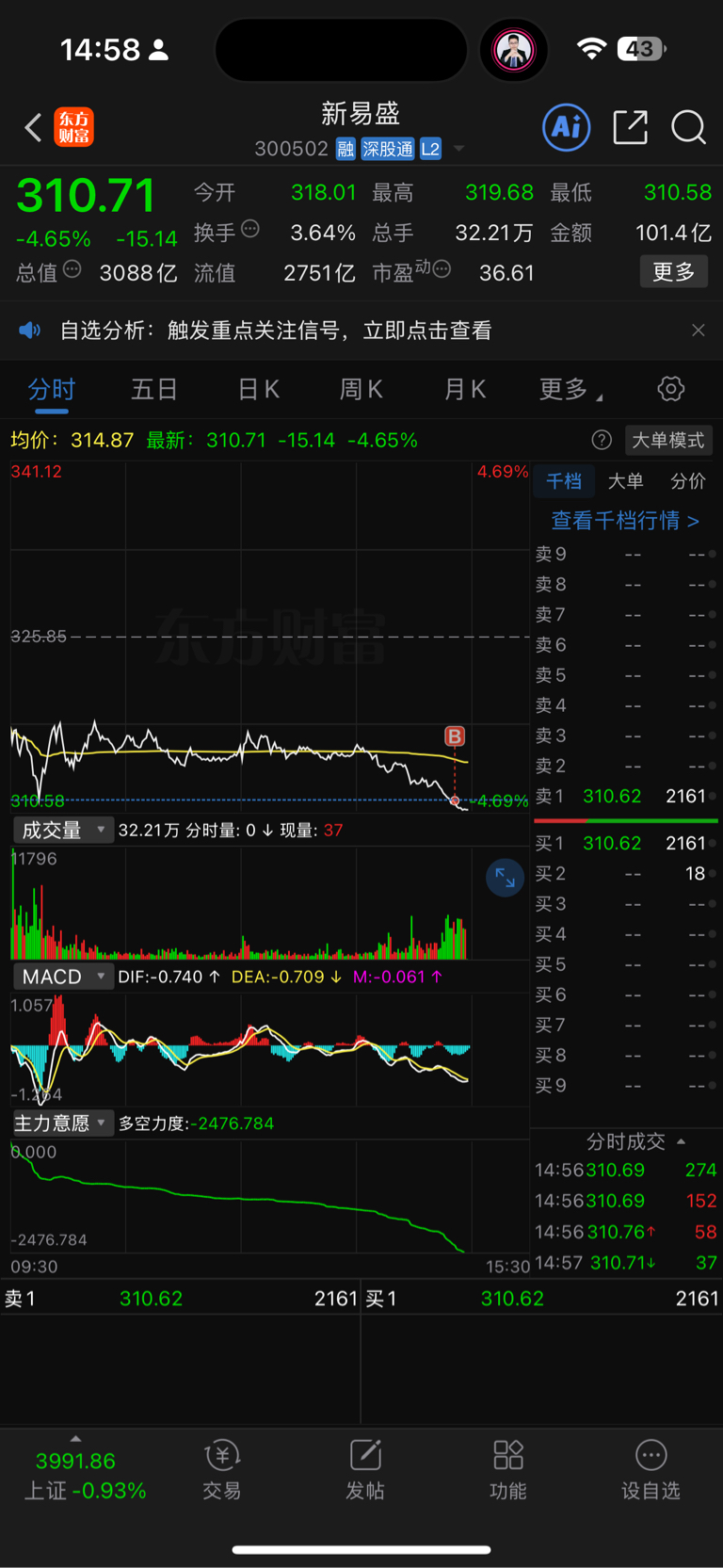Open the Ai assistant icon
The width and height of the screenshot is (723, 1568).
pos(567,127)
